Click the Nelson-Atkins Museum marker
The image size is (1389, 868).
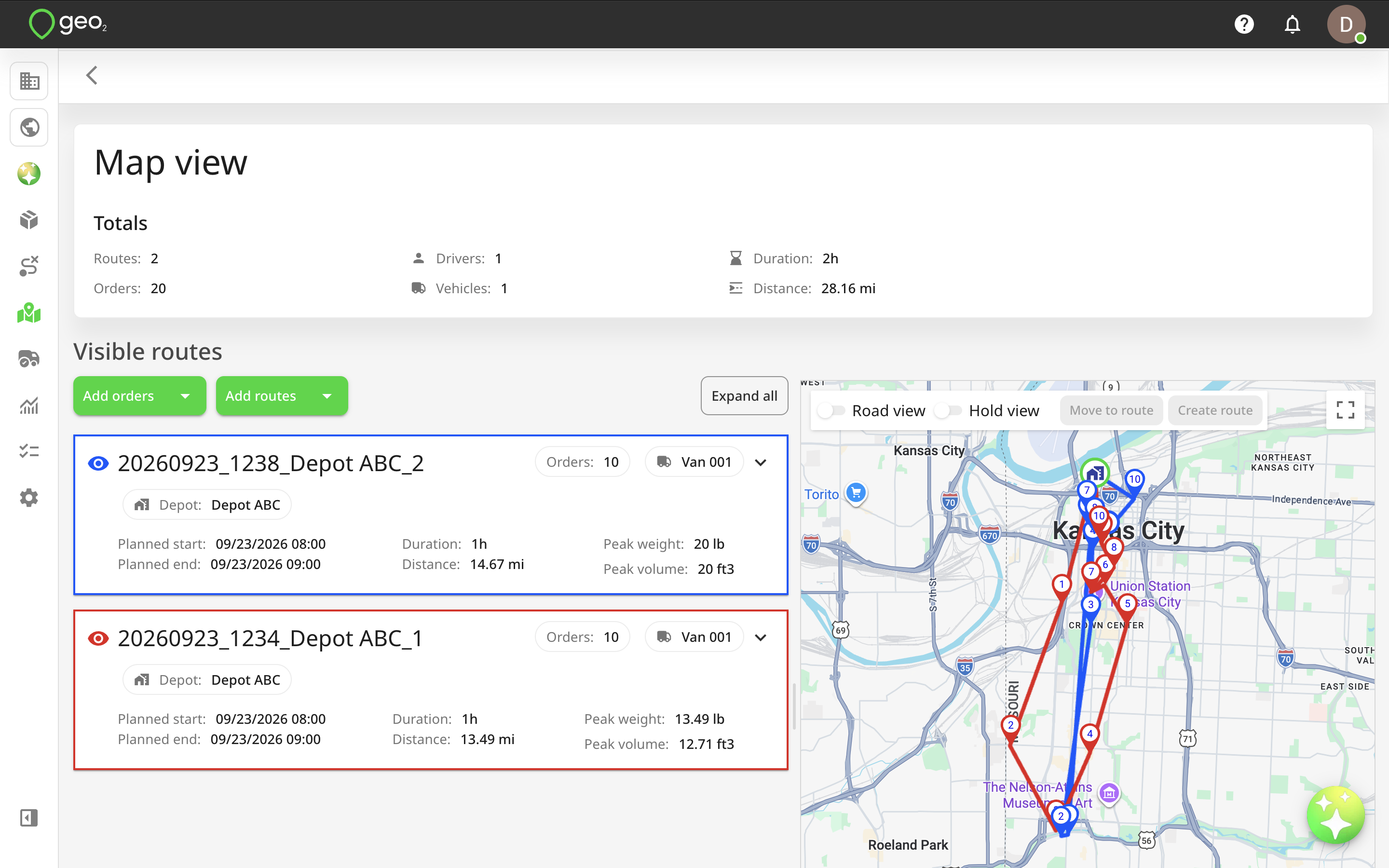click(x=1109, y=794)
